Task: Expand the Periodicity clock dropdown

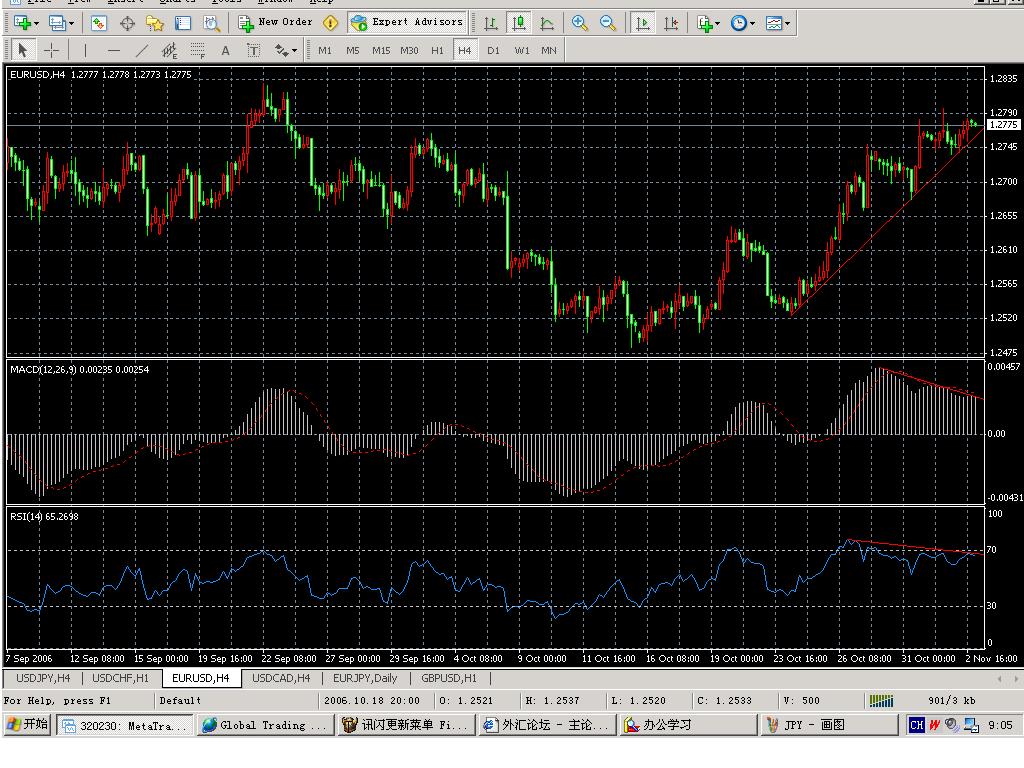Action: pos(752,23)
